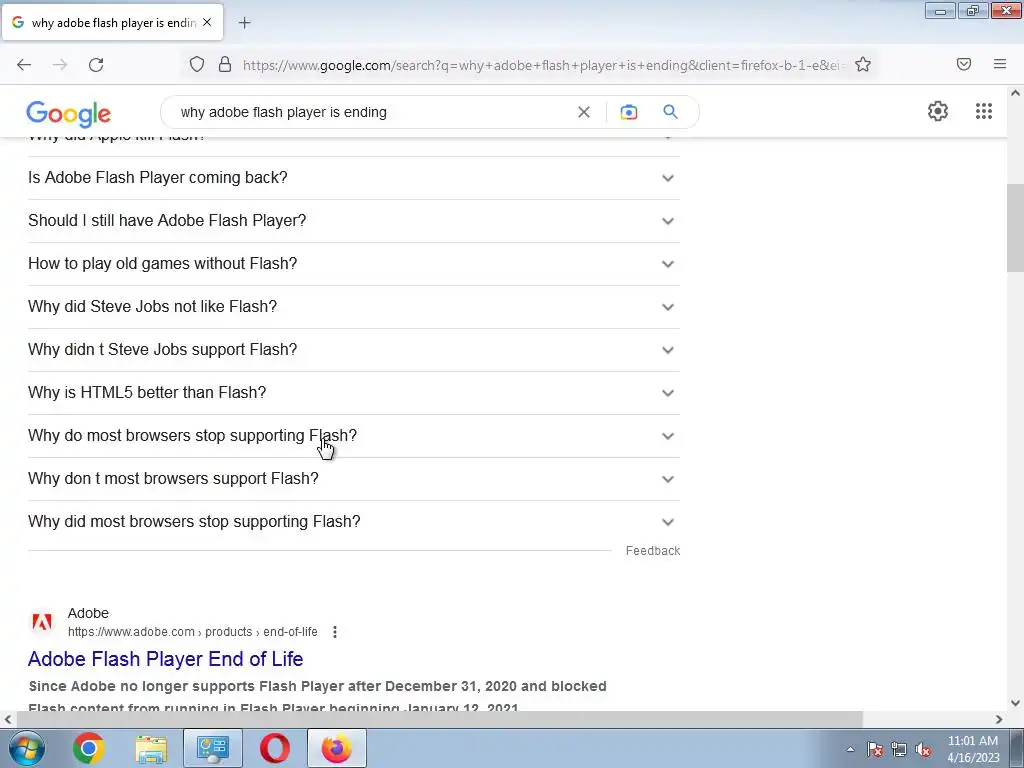1024x768 pixels.
Task: Launch Opera from the taskbar
Action: click(275, 748)
